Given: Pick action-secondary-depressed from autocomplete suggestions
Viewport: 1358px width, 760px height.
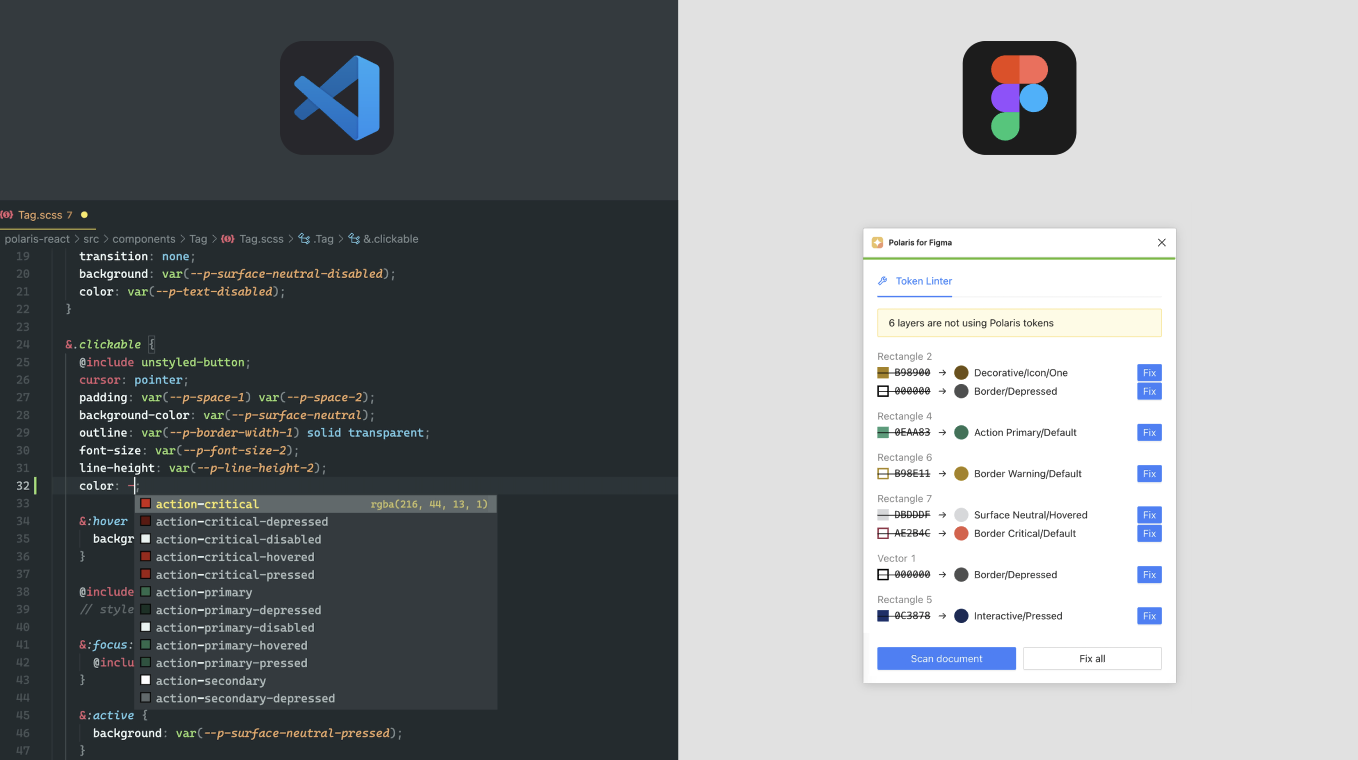Looking at the screenshot, I should [245, 698].
